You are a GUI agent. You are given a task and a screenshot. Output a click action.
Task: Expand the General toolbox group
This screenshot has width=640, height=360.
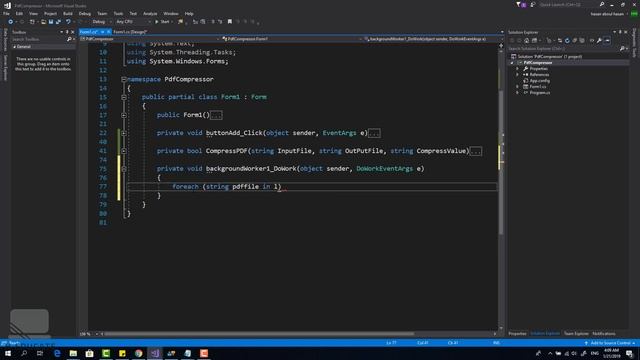[x=15, y=47]
